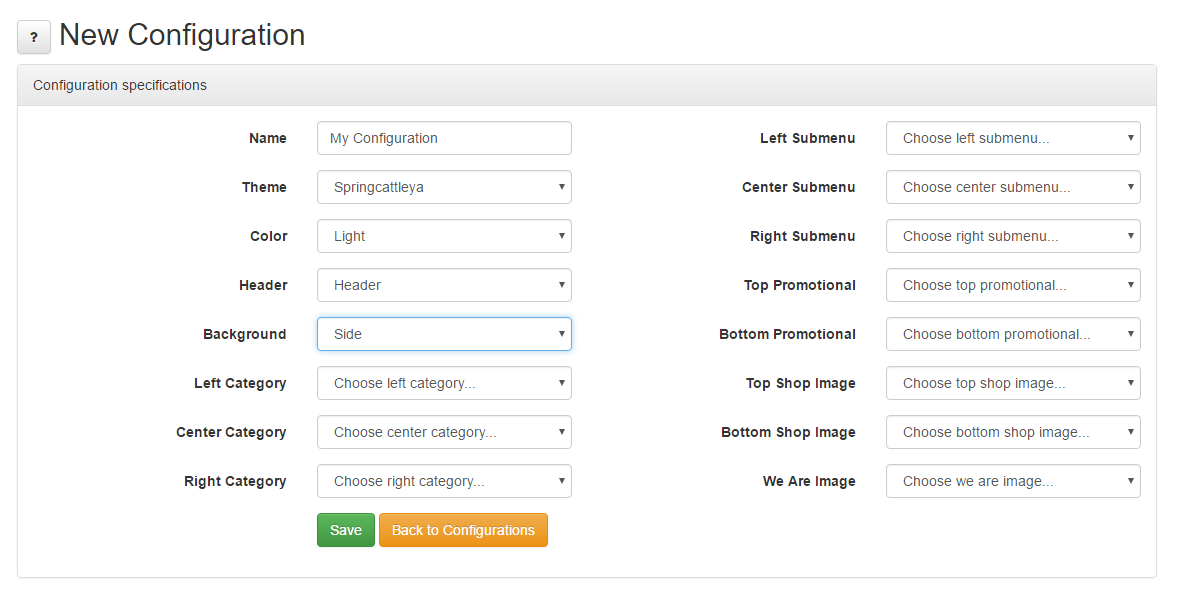This screenshot has width=1177, height=597.
Task: Click the Top Shop Image label
Action: tap(801, 383)
